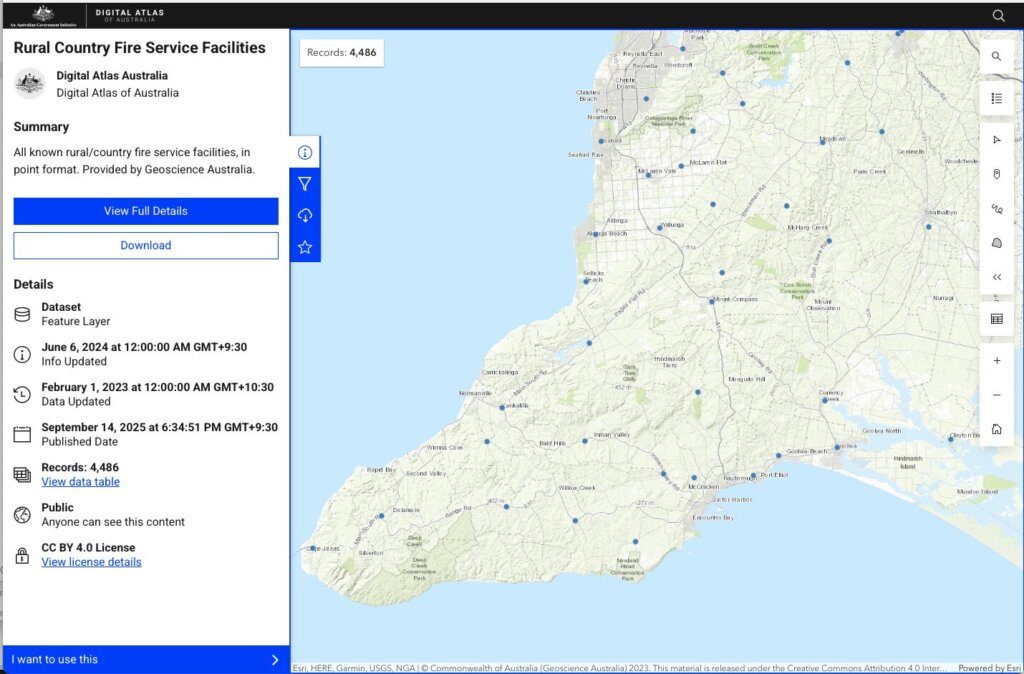The height and width of the screenshot is (674, 1024).
Task: Open the top navigation search
Action: click(x=998, y=15)
